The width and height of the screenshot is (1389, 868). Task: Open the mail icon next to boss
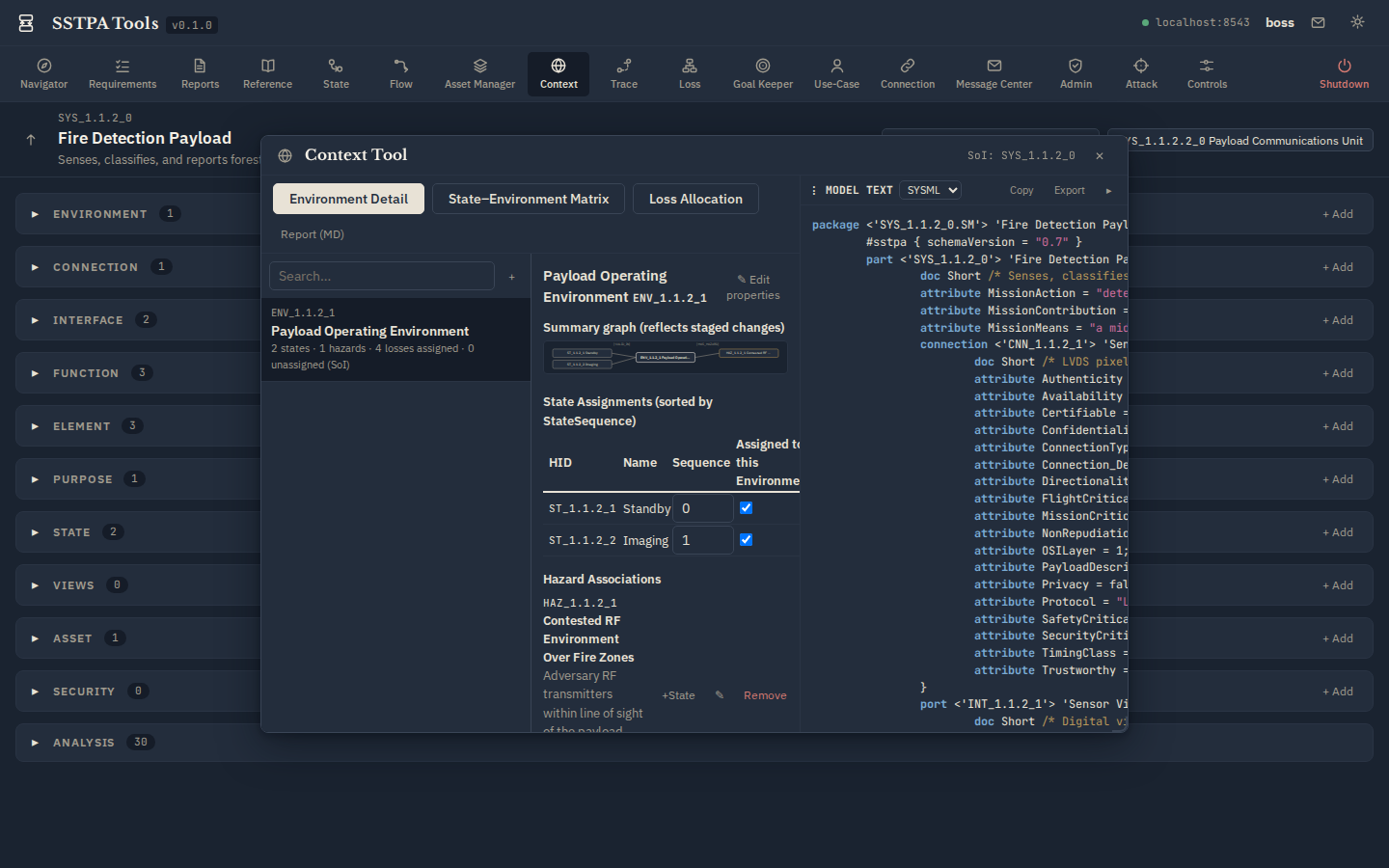1318,22
